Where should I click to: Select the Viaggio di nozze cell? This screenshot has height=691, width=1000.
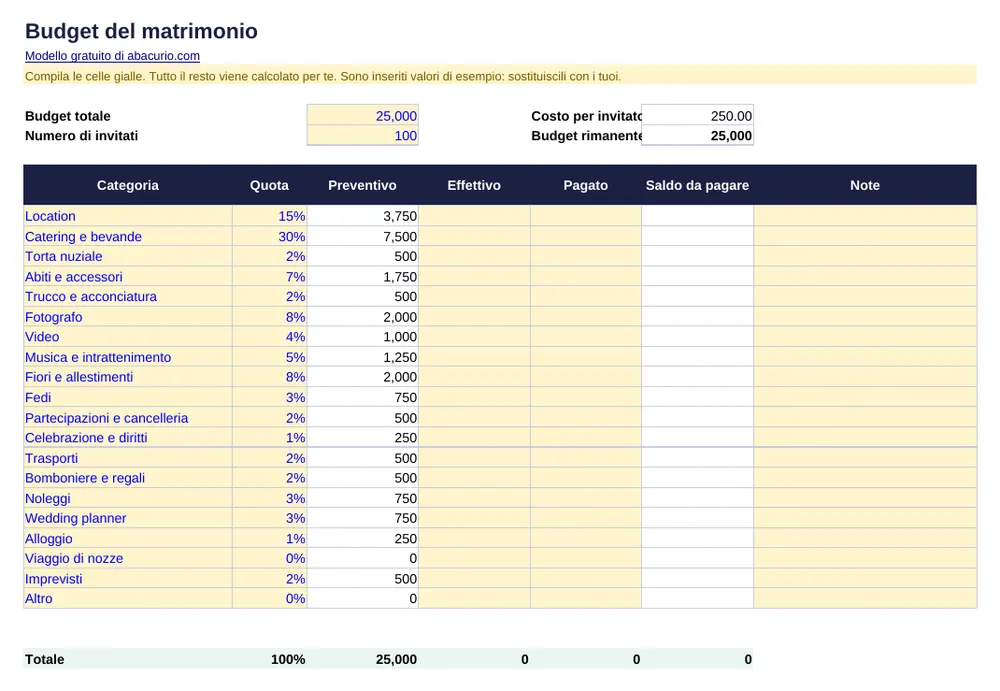coord(128,558)
